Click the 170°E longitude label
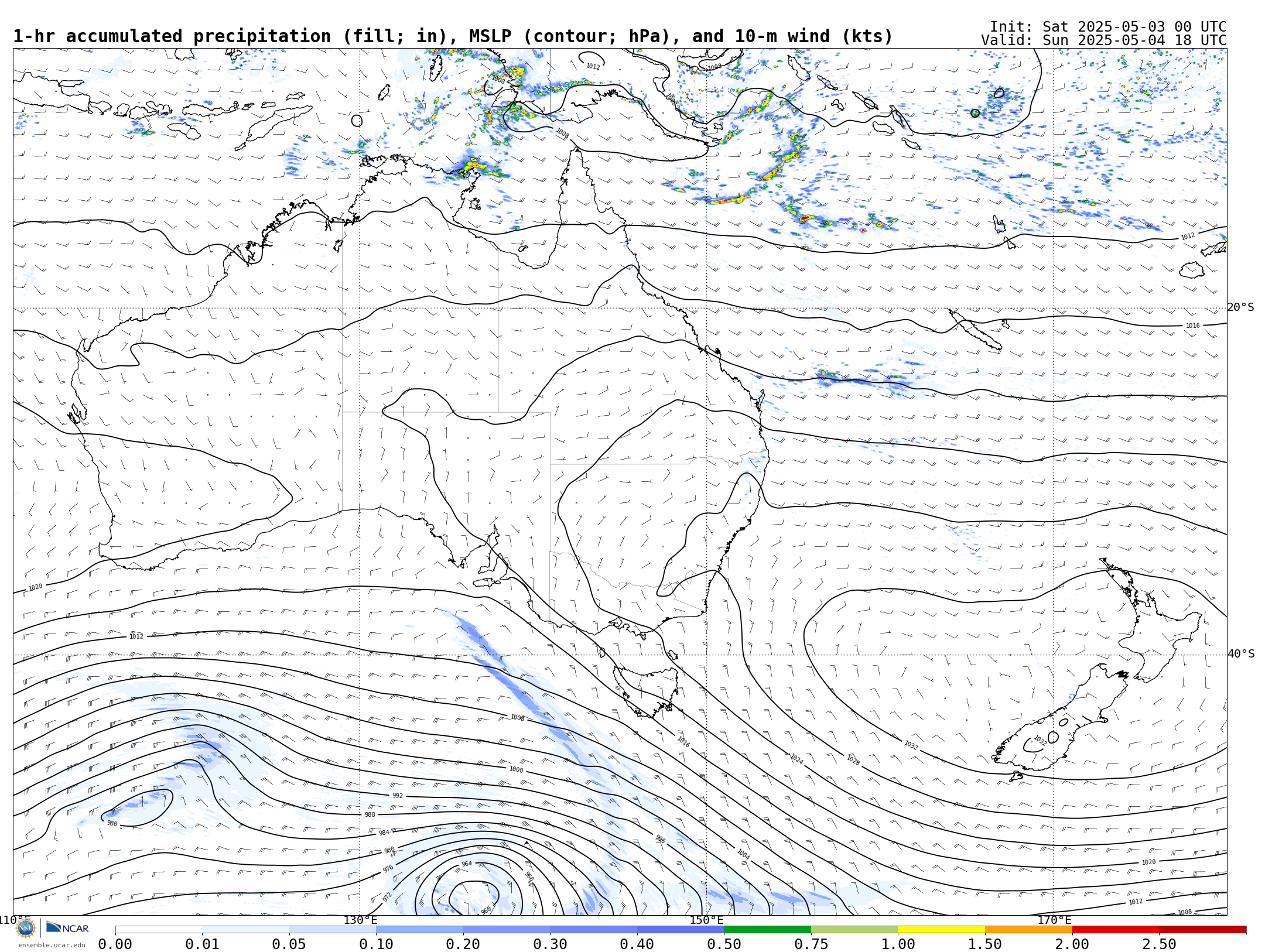The image size is (1265, 952). (1054, 920)
